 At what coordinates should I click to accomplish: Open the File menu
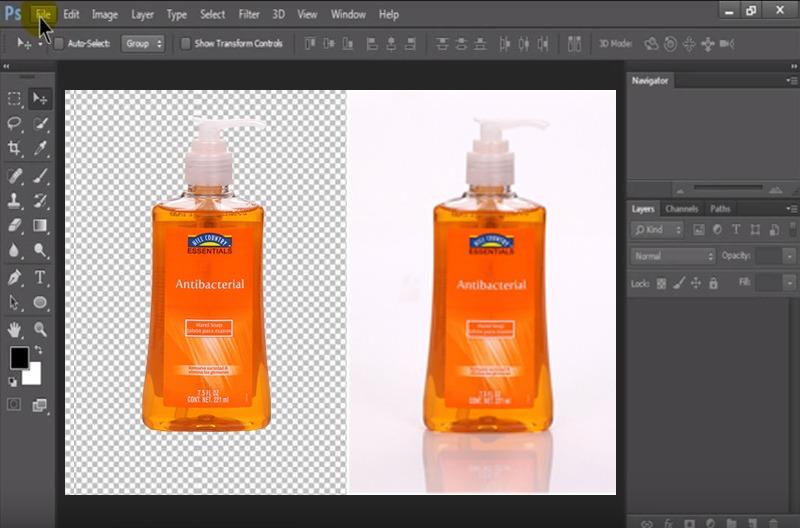pos(44,14)
